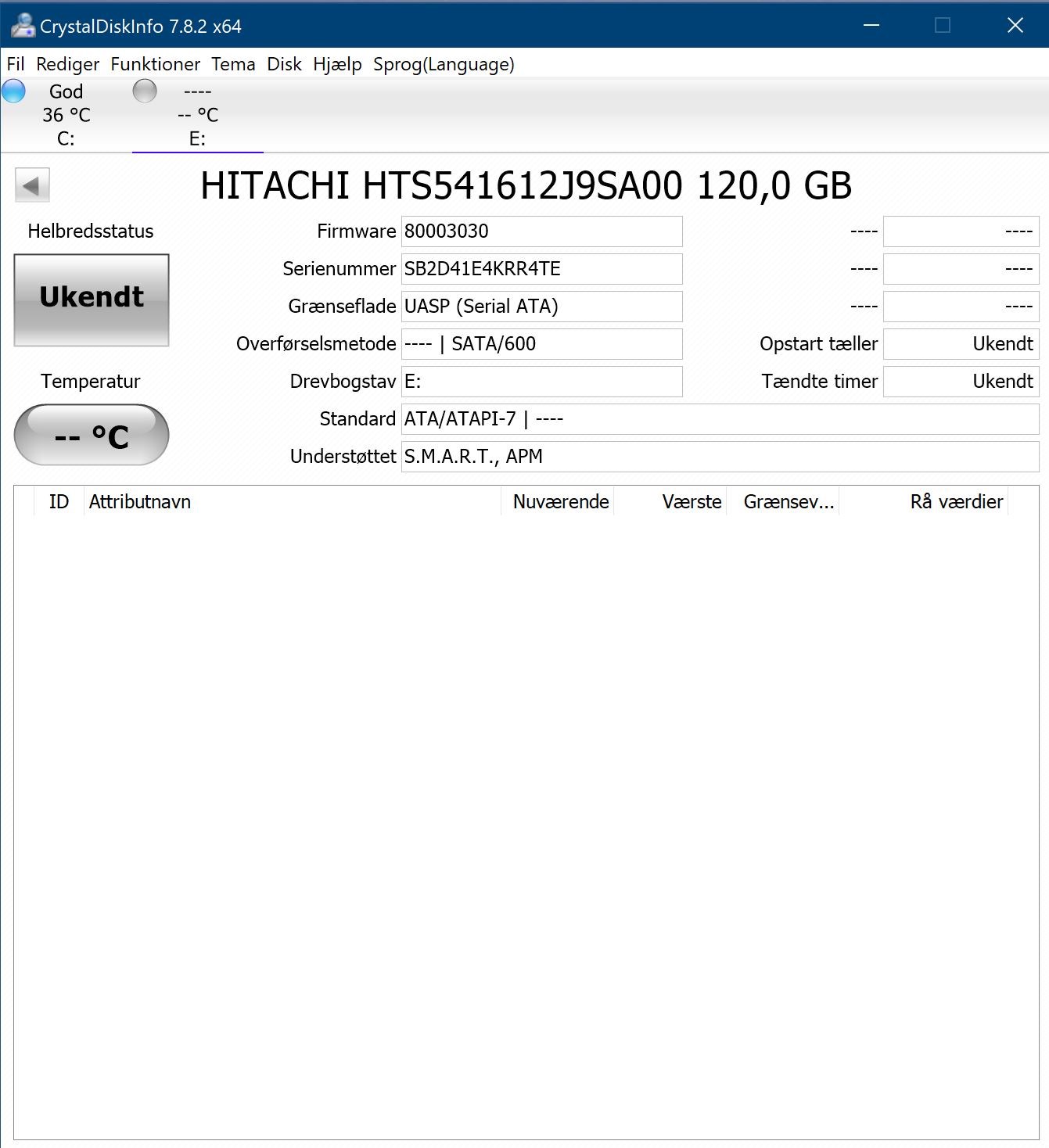Close the CrystalDiskInfo window
Image resolution: width=1049 pixels, height=1148 pixels.
(x=1015, y=25)
